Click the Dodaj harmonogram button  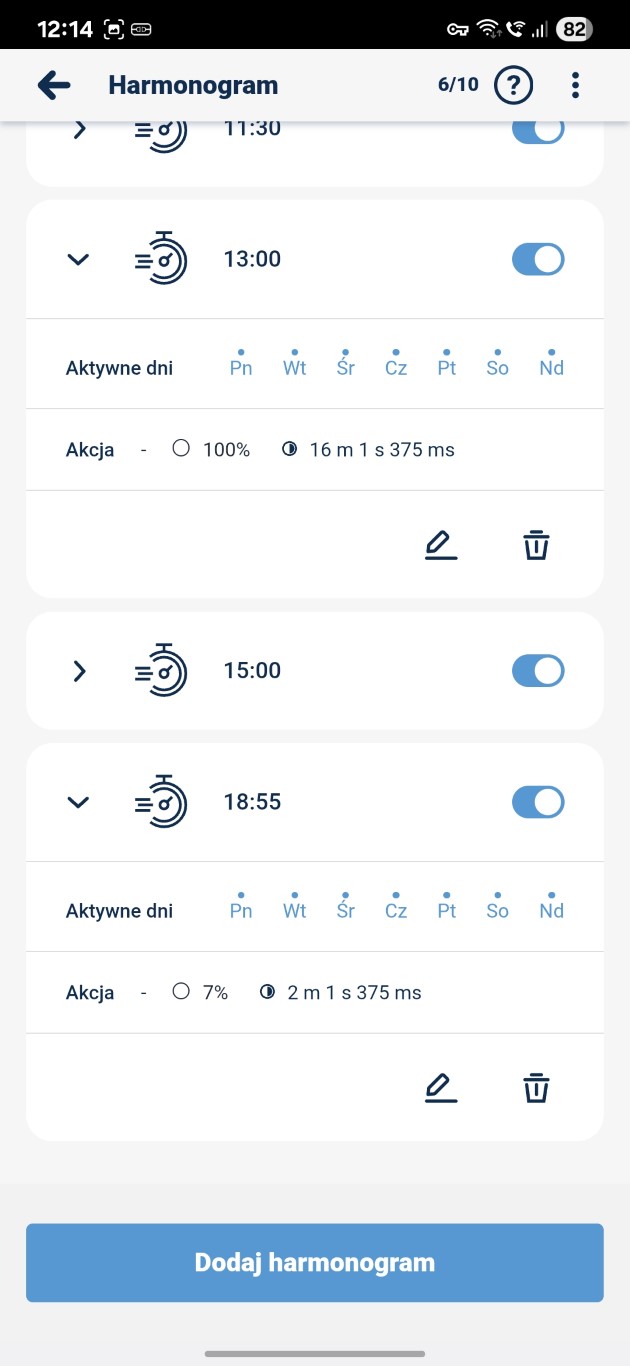315,1262
